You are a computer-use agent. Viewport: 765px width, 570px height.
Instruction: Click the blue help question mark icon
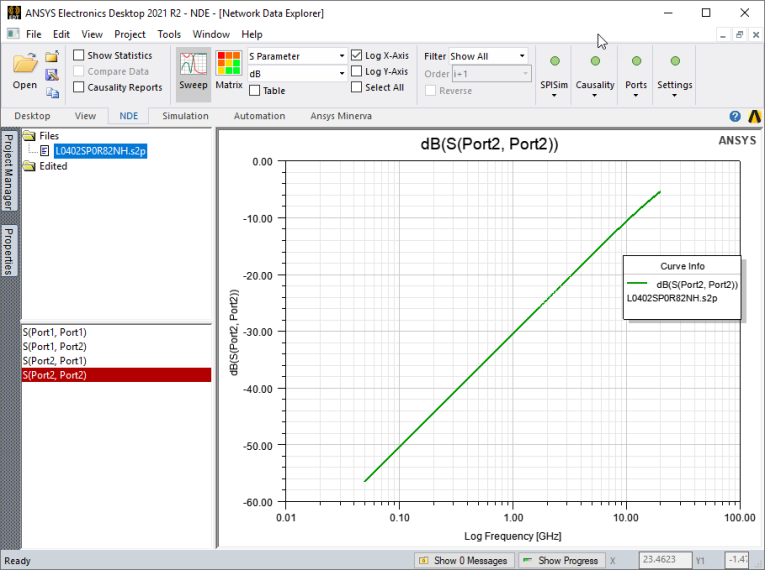(x=735, y=116)
